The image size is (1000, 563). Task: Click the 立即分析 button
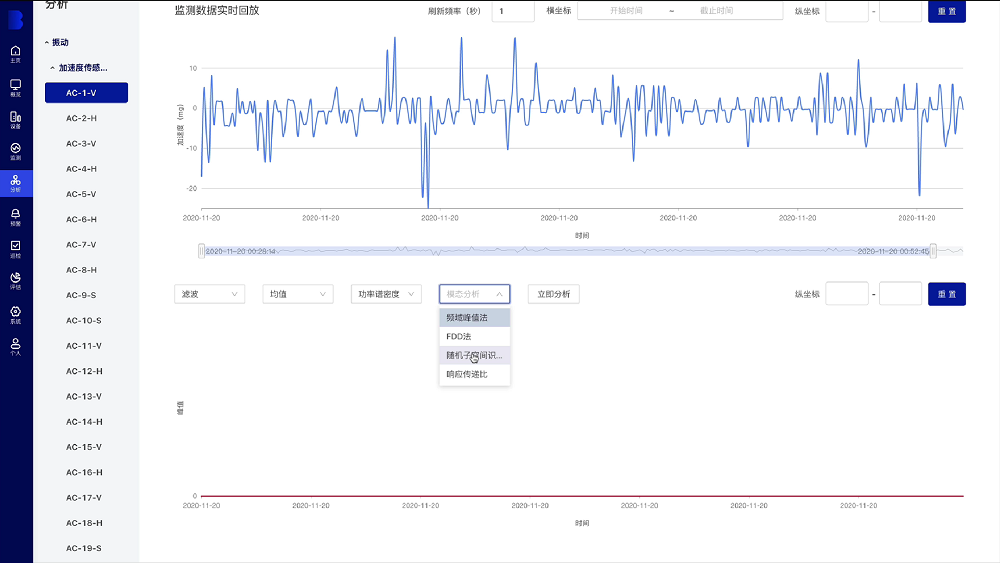pyautogui.click(x=553, y=294)
